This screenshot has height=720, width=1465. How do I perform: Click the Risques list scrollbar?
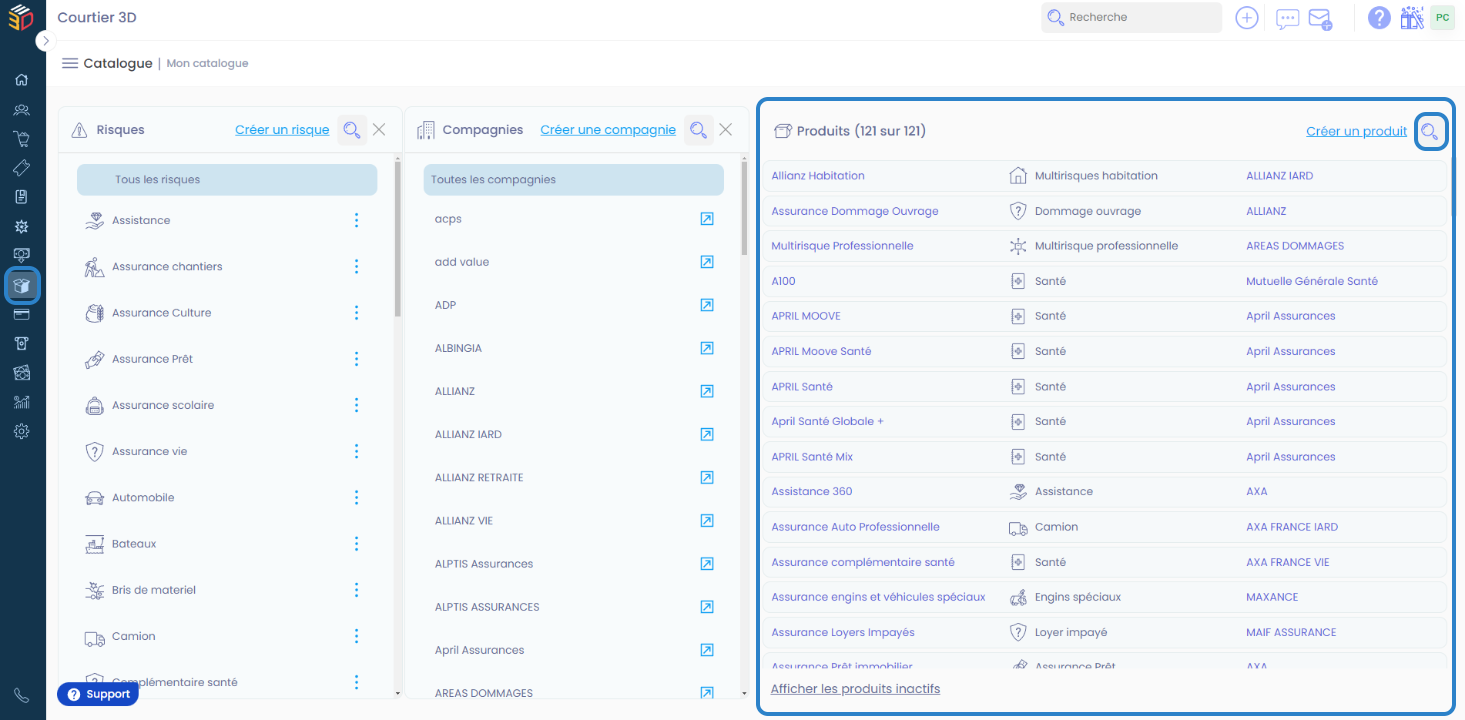coord(398,240)
